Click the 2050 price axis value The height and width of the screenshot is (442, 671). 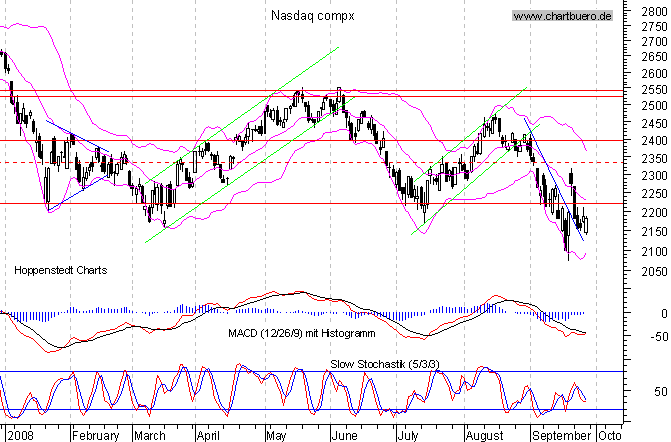(655, 272)
